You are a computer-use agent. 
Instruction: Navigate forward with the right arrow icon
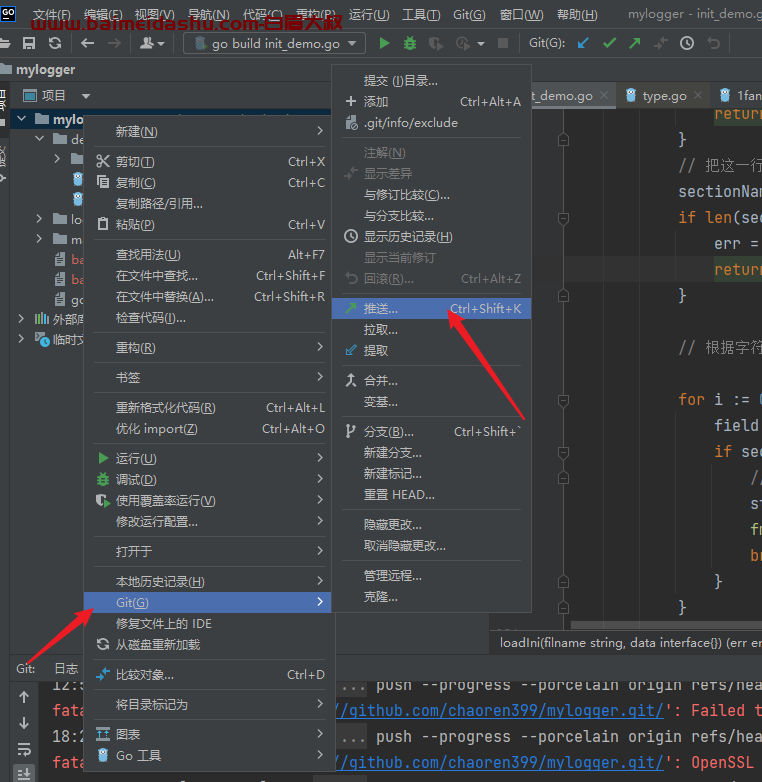[114, 43]
